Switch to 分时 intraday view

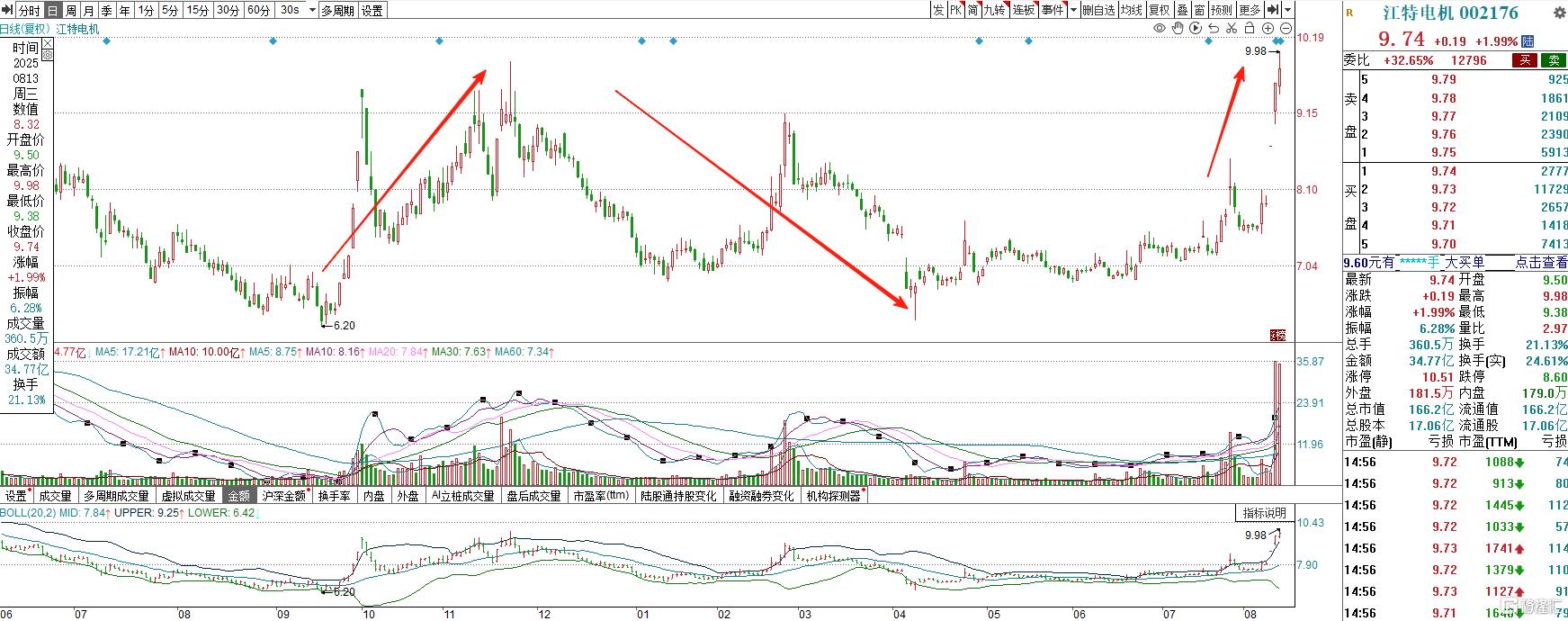(x=28, y=10)
